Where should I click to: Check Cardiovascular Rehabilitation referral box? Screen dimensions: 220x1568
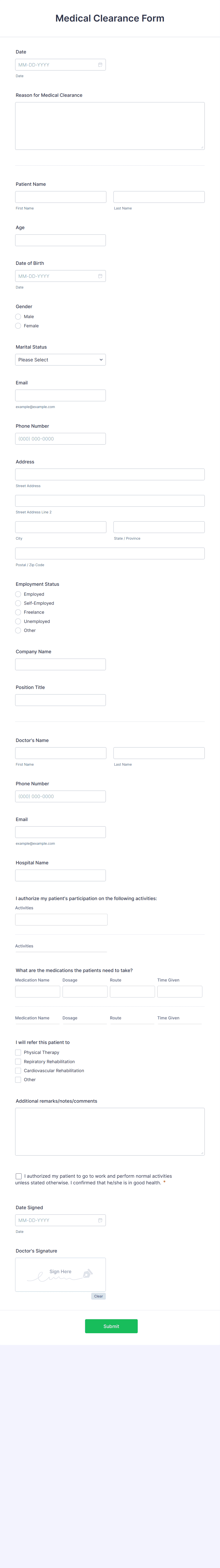click(x=18, y=1071)
